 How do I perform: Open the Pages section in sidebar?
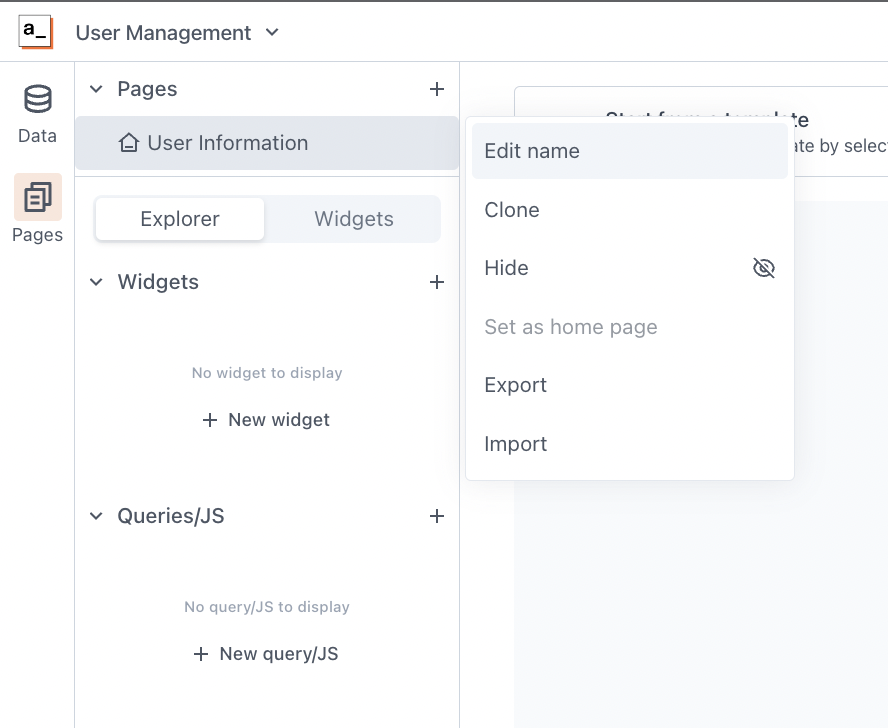point(37,210)
